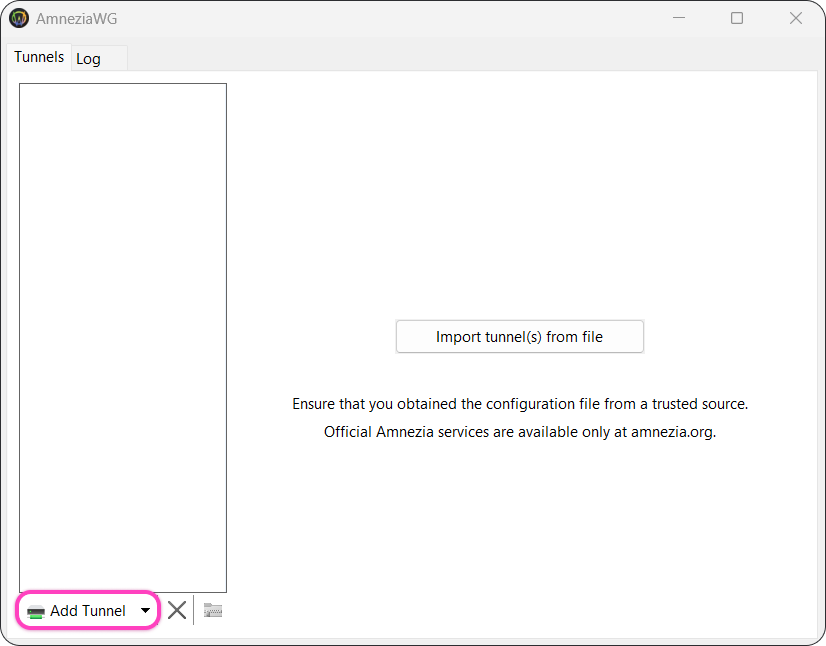Screen dimensions: 826x646
Task: Close the AmneziaWG window
Action: 795,18
